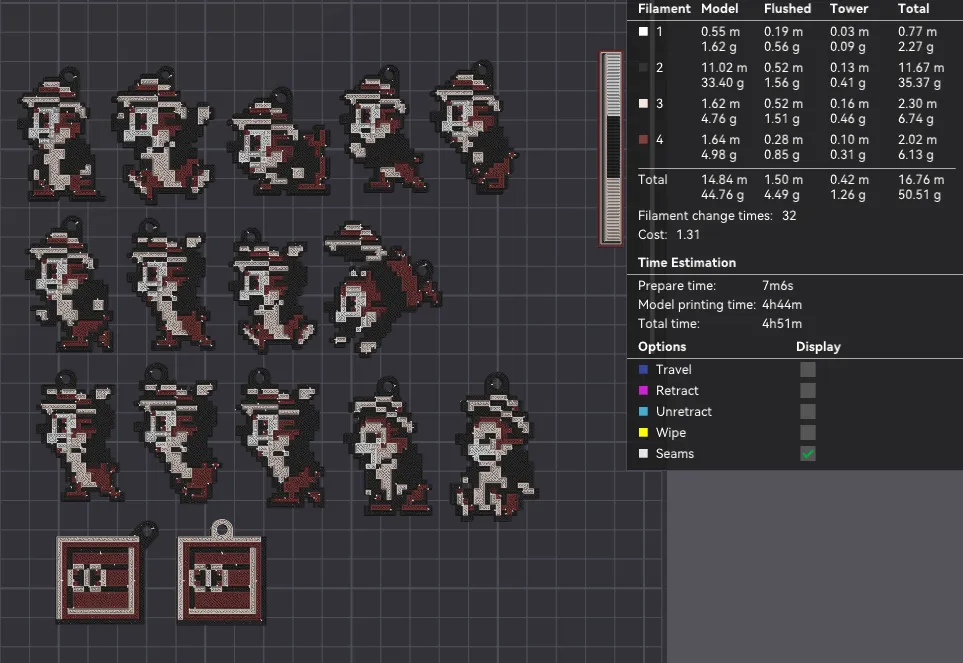Click filament 3 cream color swatch
This screenshot has width=963, height=663.
click(x=643, y=104)
